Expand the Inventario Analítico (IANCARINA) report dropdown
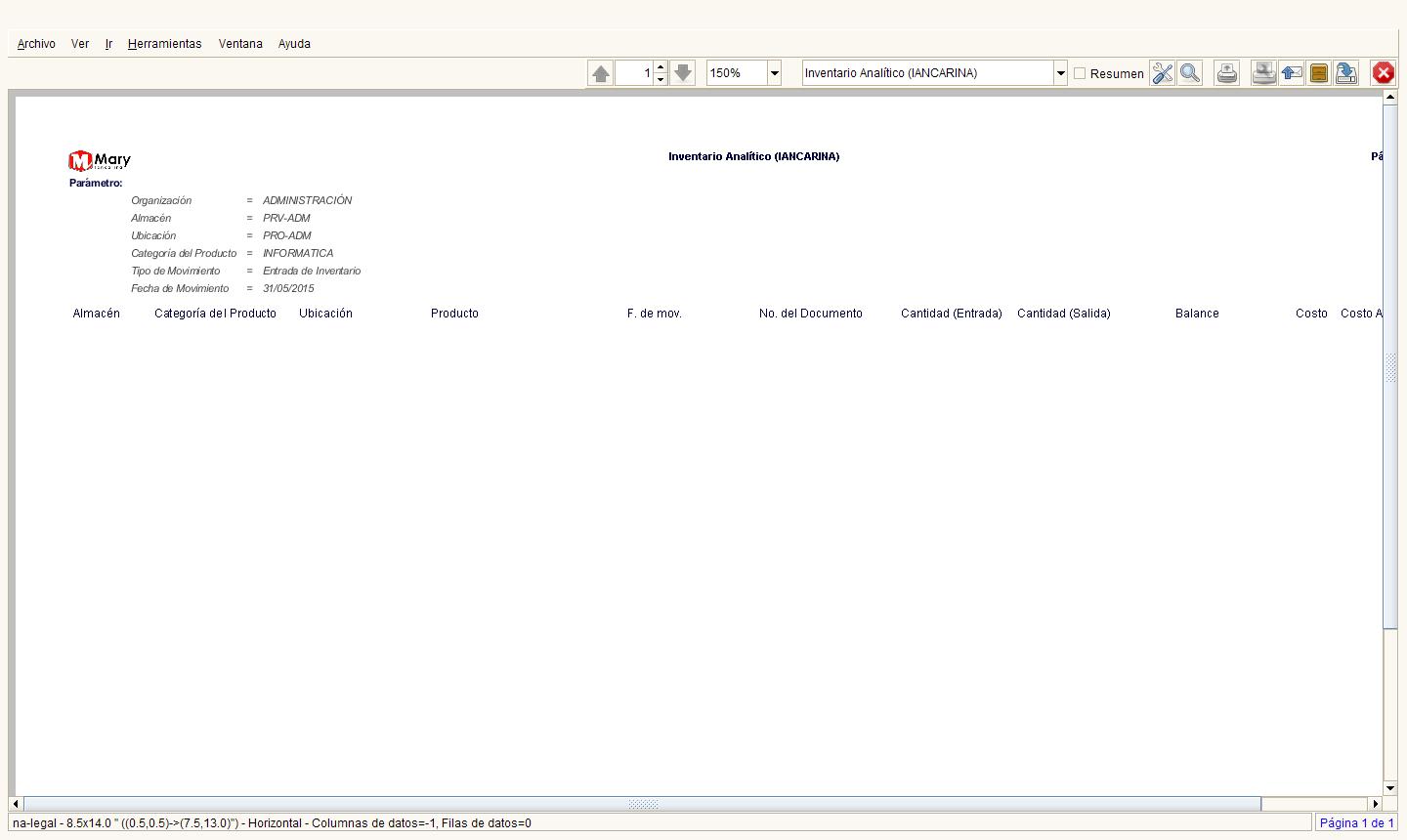Screen dimensions: 1407x840 [1060, 73]
